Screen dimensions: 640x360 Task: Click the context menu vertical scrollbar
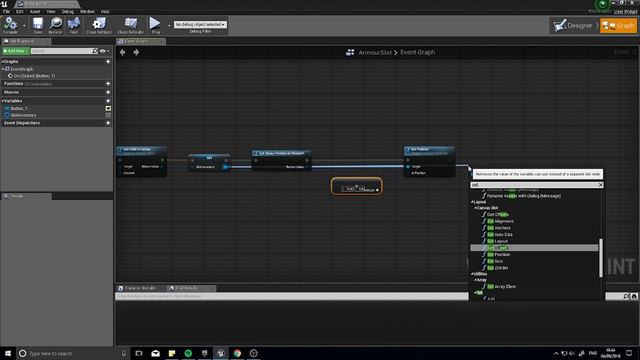(601, 258)
